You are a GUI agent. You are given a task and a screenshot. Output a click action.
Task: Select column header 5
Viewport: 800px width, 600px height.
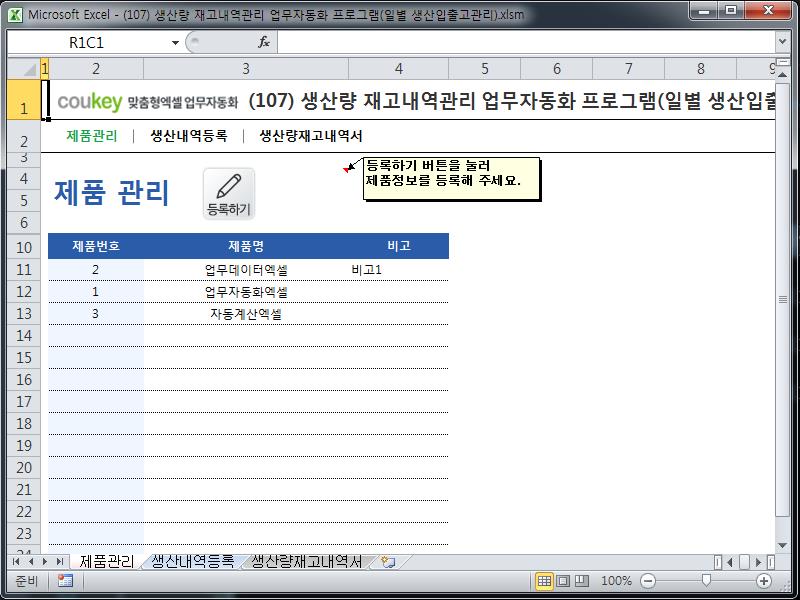click(x=485, y=68)
